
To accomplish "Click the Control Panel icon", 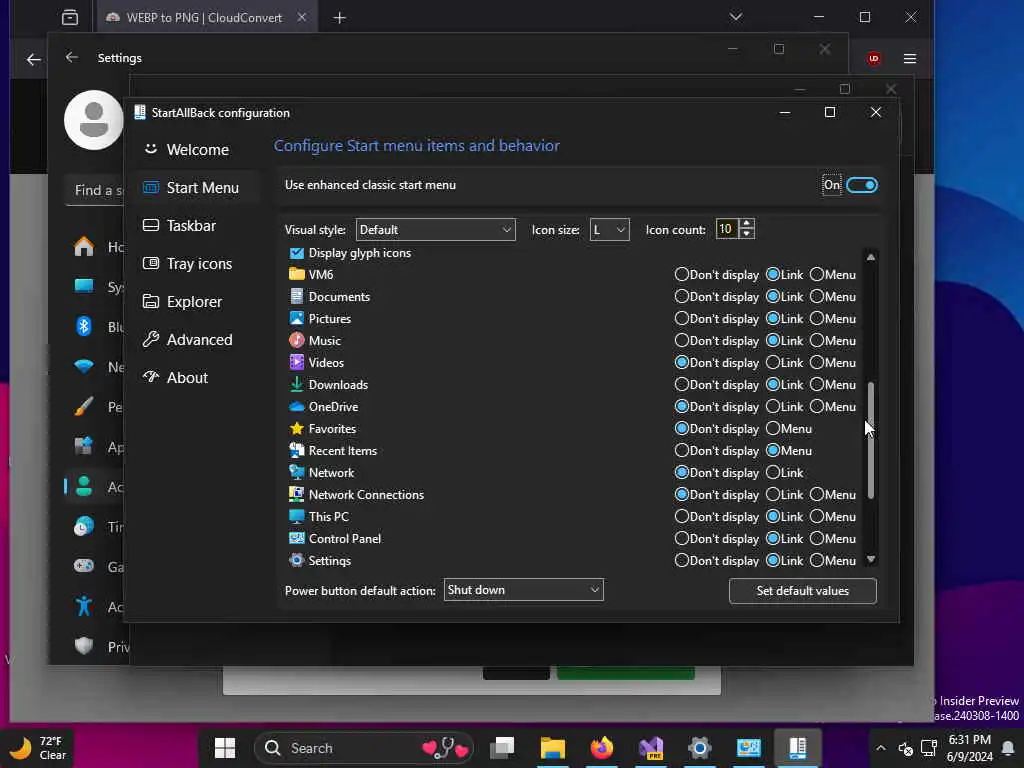I will pyautogui.click(x=296, y=538).
